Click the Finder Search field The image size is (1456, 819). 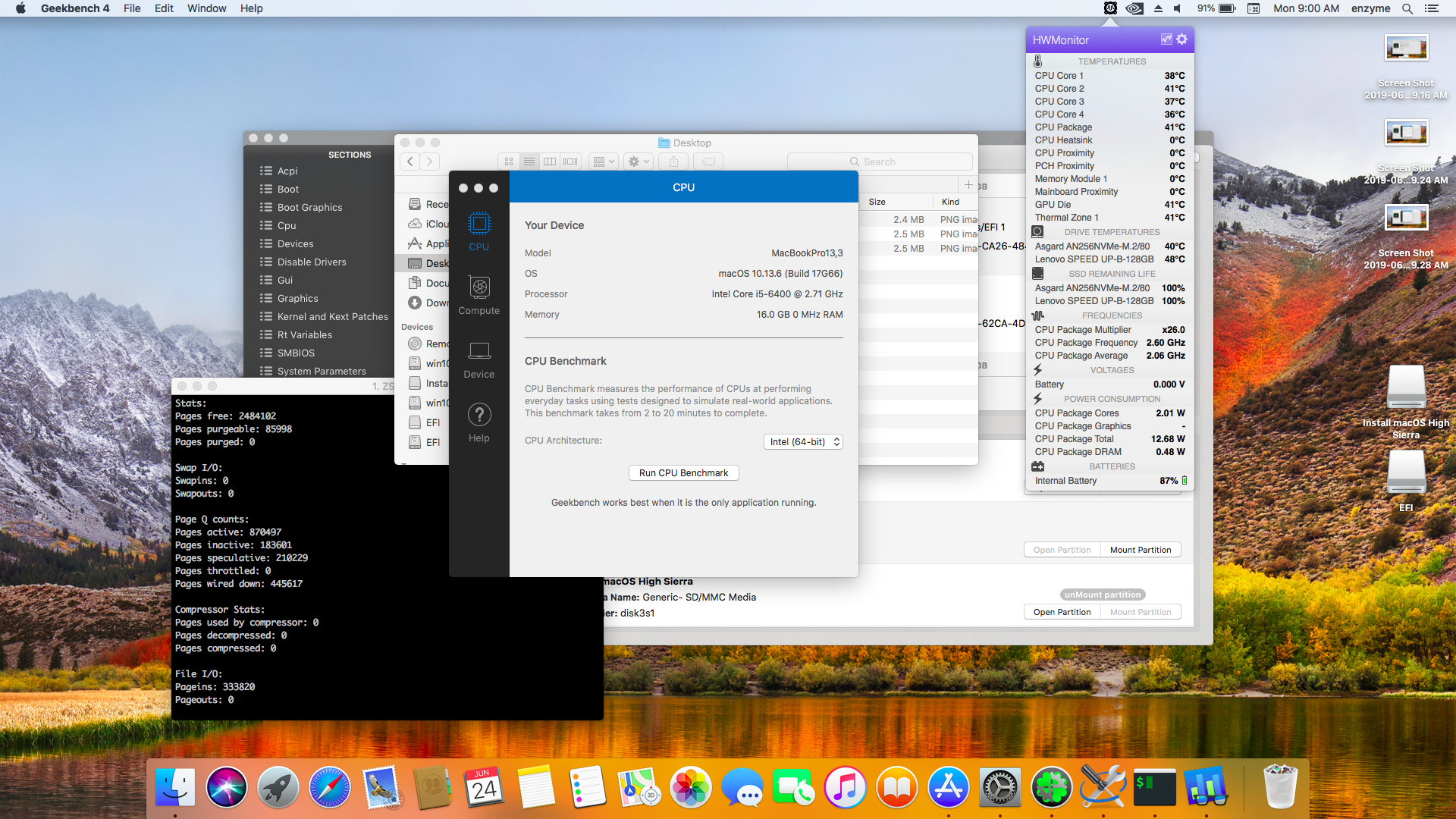[880, 162]
